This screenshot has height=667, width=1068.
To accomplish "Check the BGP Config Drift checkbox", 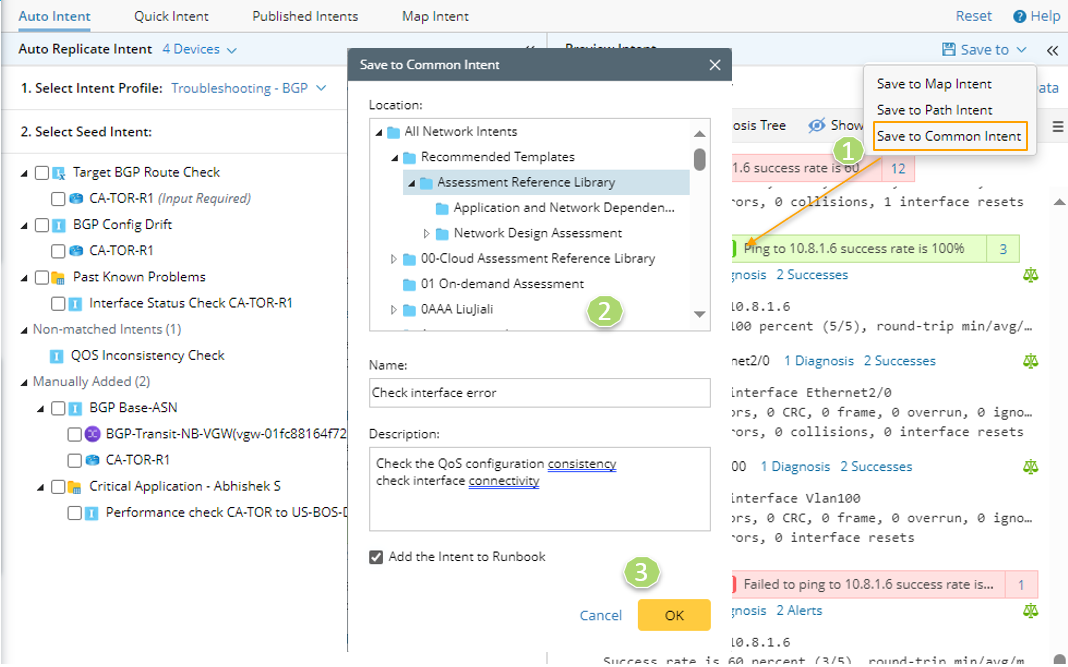I will (41, 225).
